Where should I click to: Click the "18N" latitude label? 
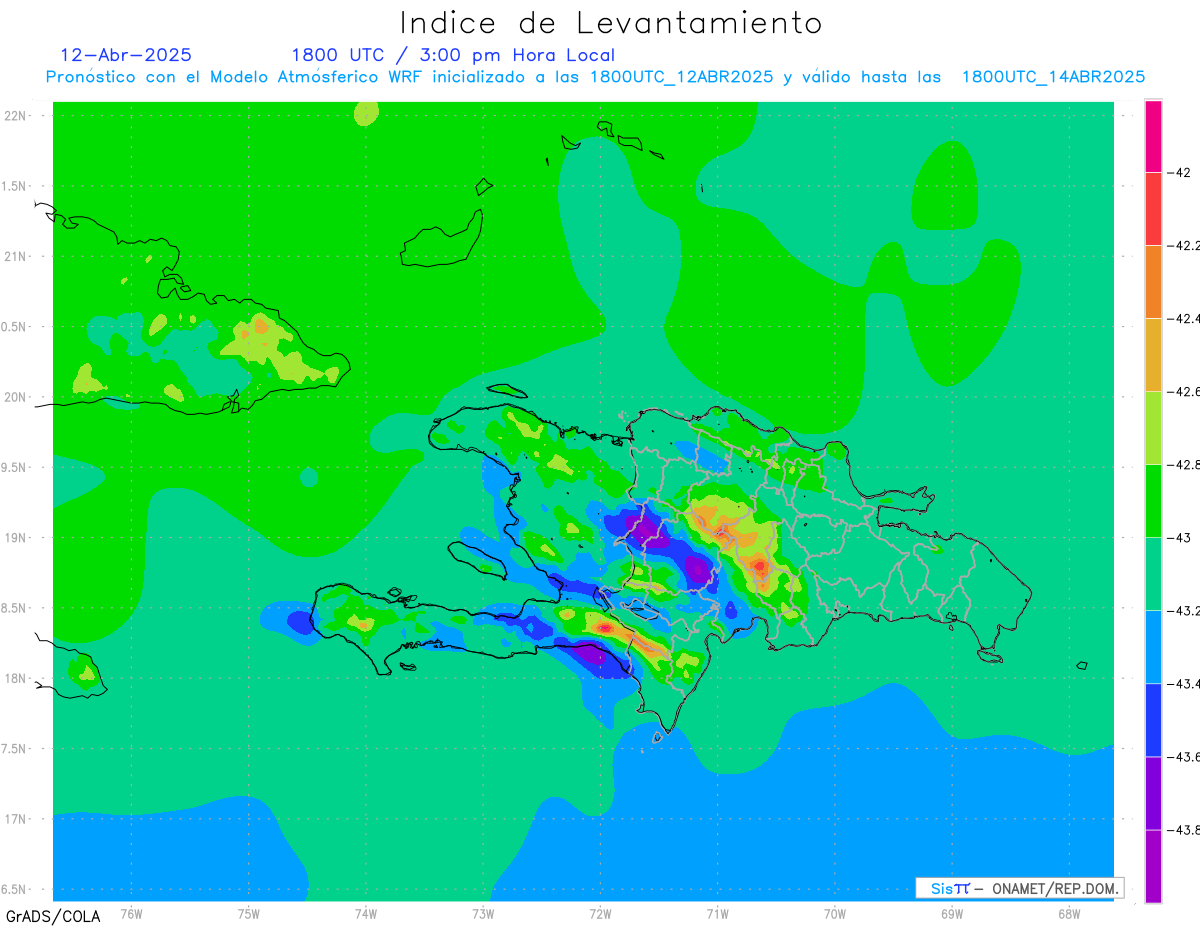click(16, 678)
